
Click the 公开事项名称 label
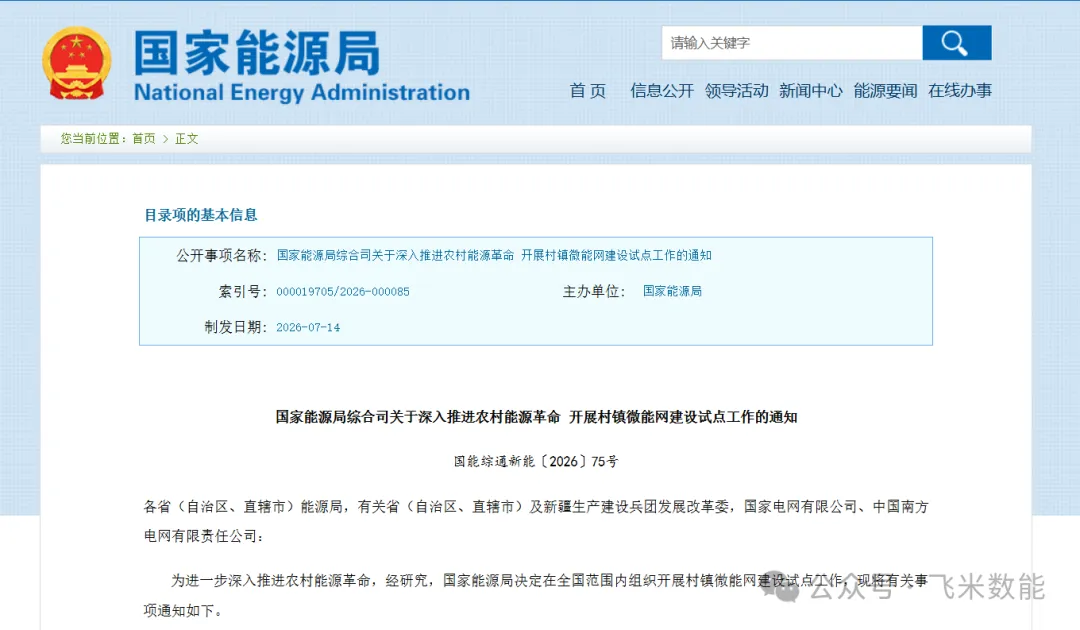[221, 256]
